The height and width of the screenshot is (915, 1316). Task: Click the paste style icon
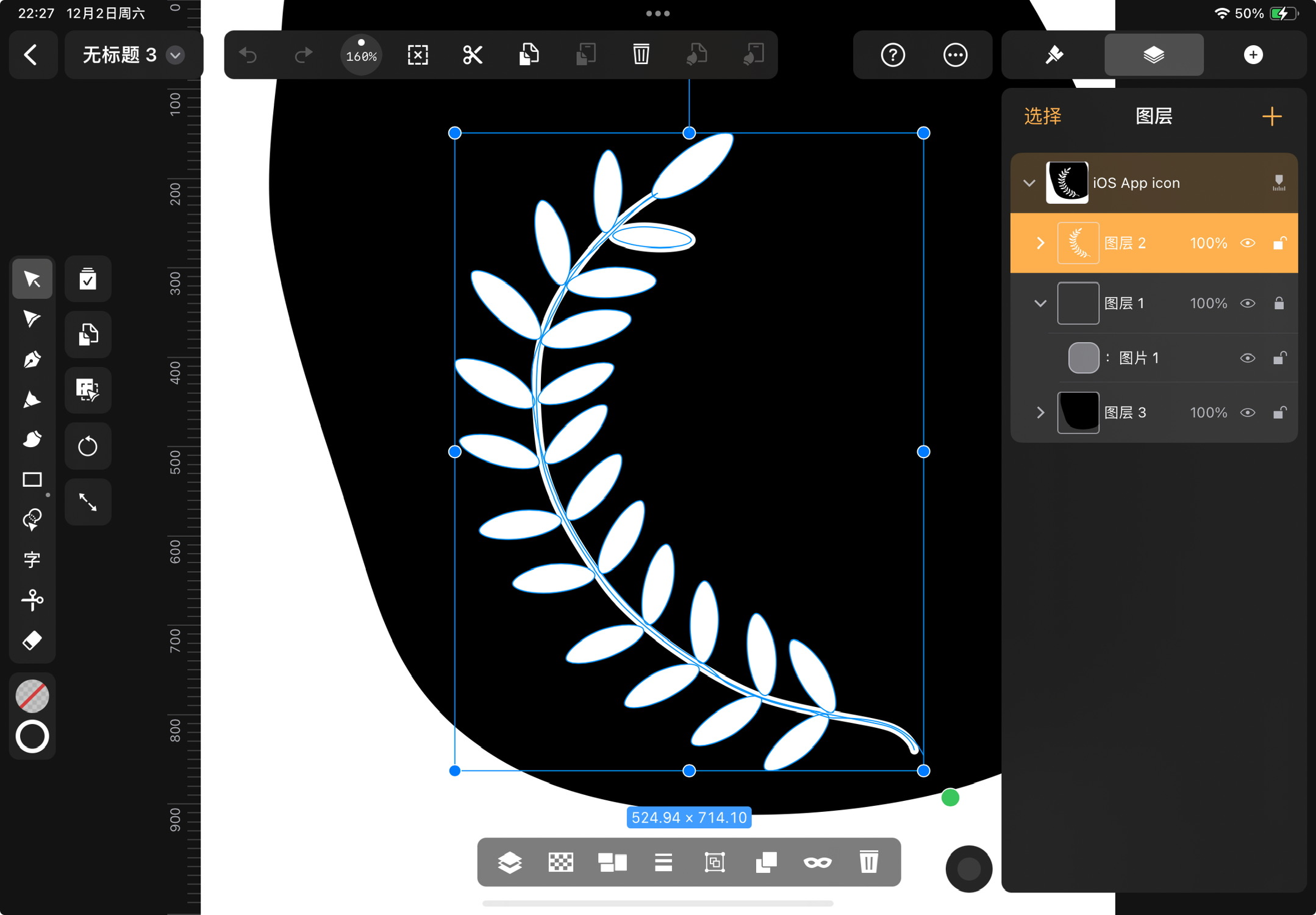[x=754, y=55]
